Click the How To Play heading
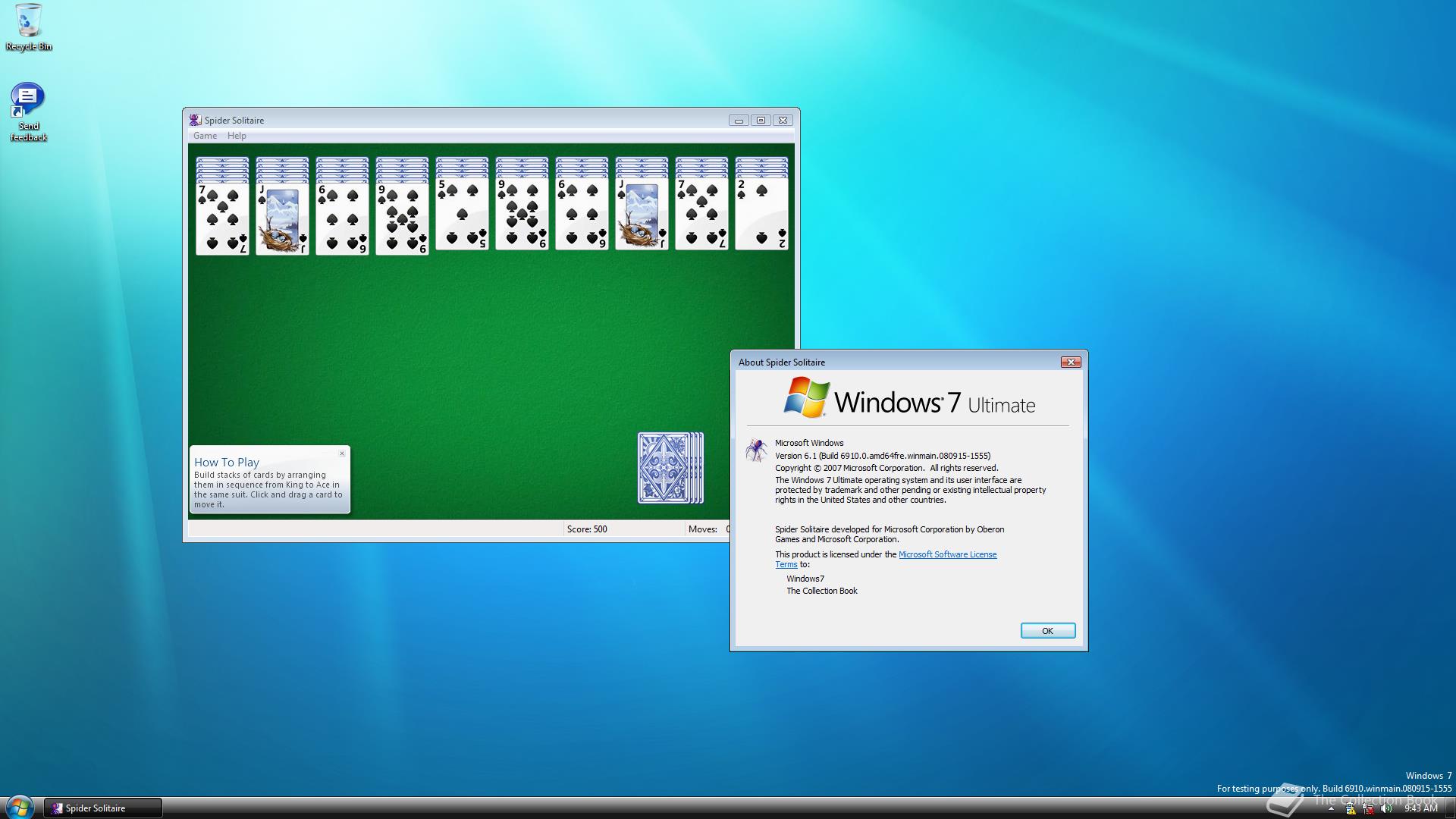The height and width of the screenshot is (819, 1456). click(x=227, y=462)
